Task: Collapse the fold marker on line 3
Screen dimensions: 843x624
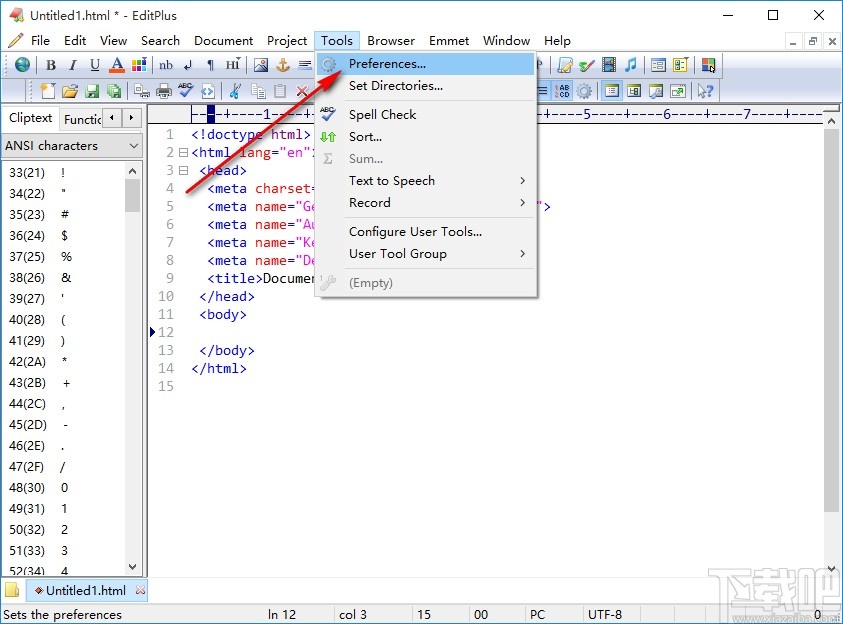Action: (x=183, y=170)
